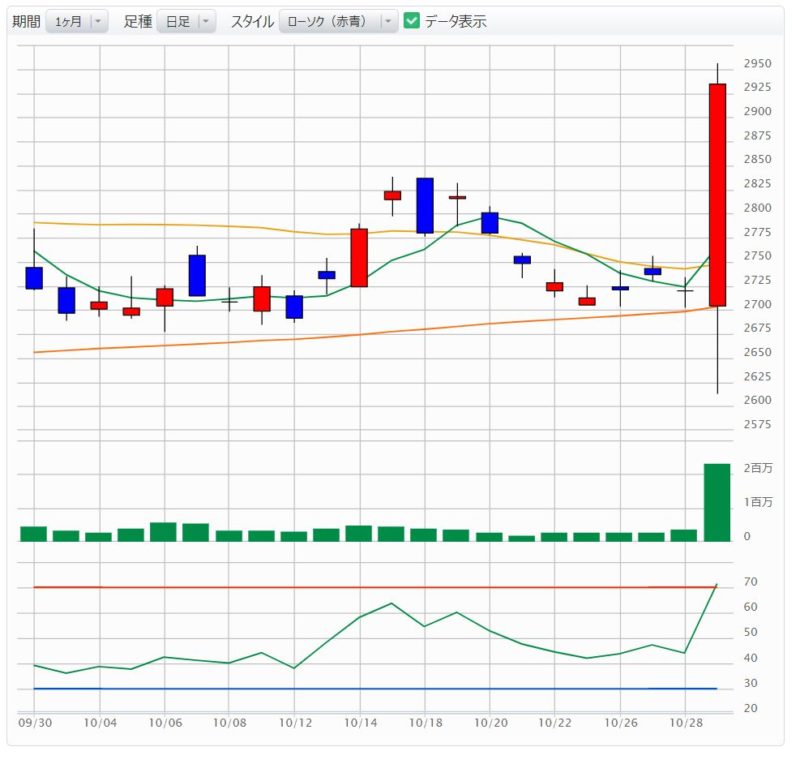Click the red 70 overbought line
Viewport: 800px width, 764px height.
click(x=376, y=587)
